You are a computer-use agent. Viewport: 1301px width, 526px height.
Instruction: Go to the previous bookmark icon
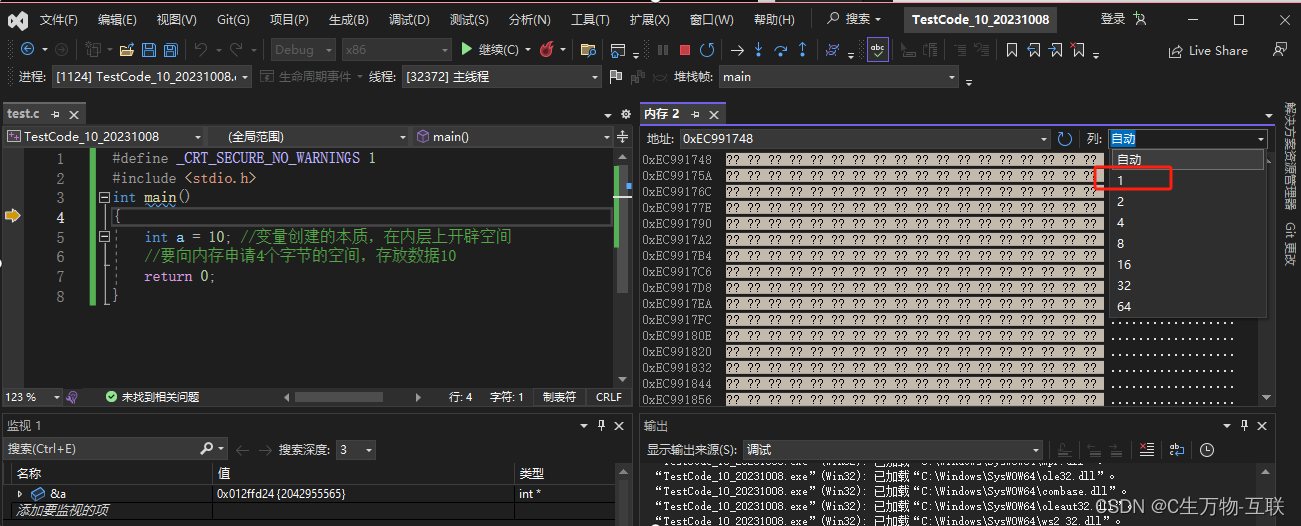tap(1034, 49)
